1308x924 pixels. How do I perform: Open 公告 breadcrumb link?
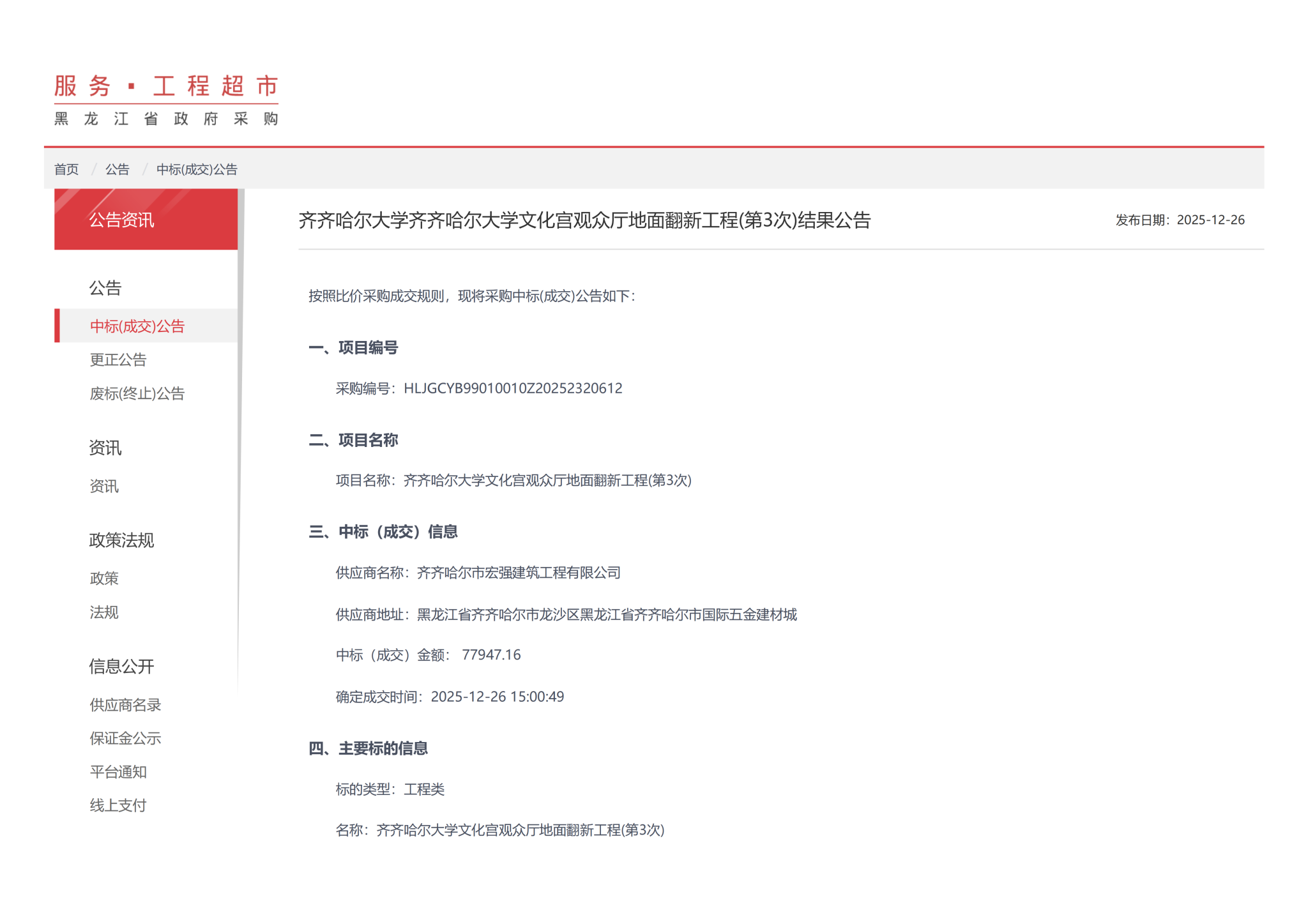117,169
